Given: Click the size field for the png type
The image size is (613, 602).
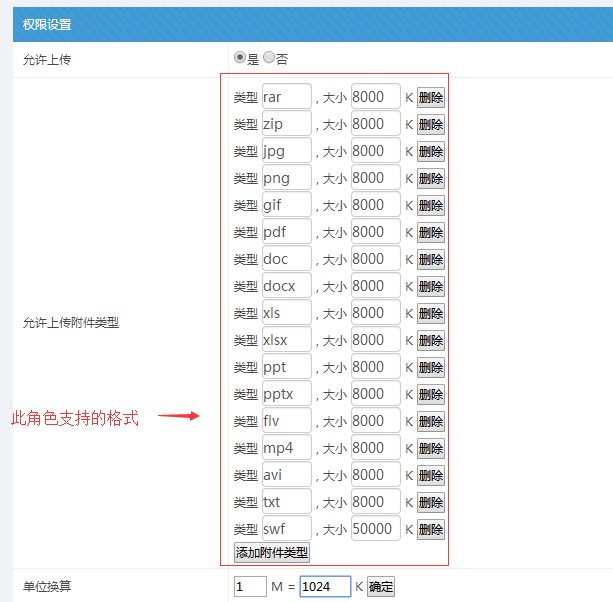Looking at the screenshot, I should tap(375, 178).
